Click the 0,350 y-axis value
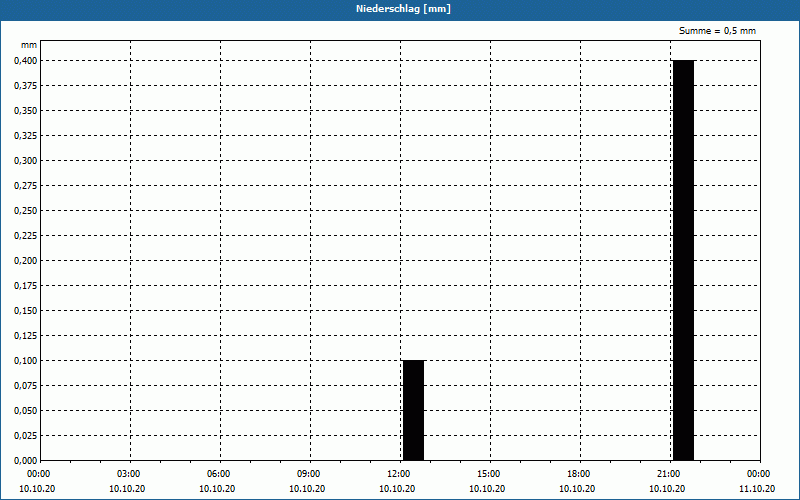Viewport: 800px width, 500px height. tap(26, 111)
